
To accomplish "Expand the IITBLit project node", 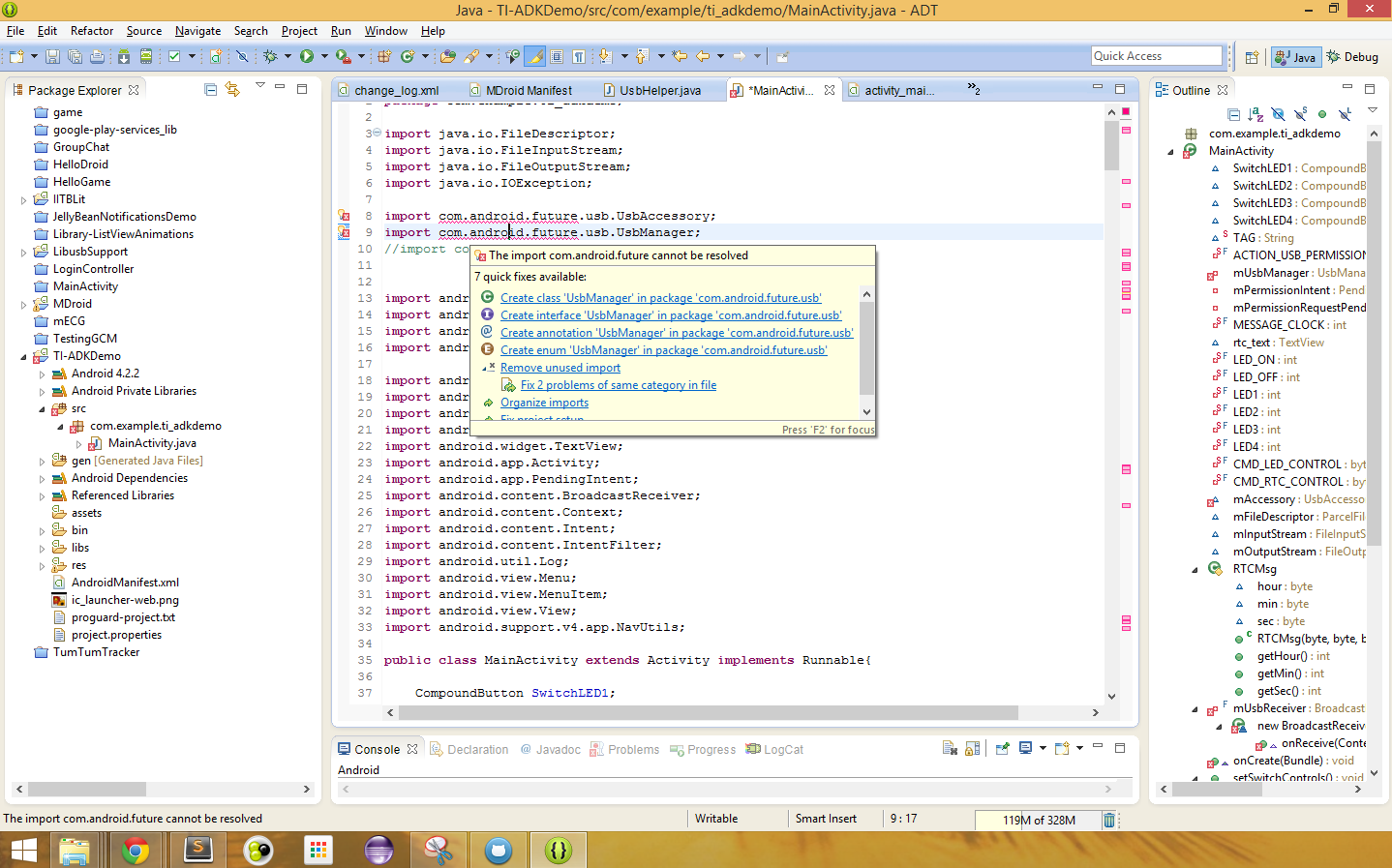I will [24, 200].
